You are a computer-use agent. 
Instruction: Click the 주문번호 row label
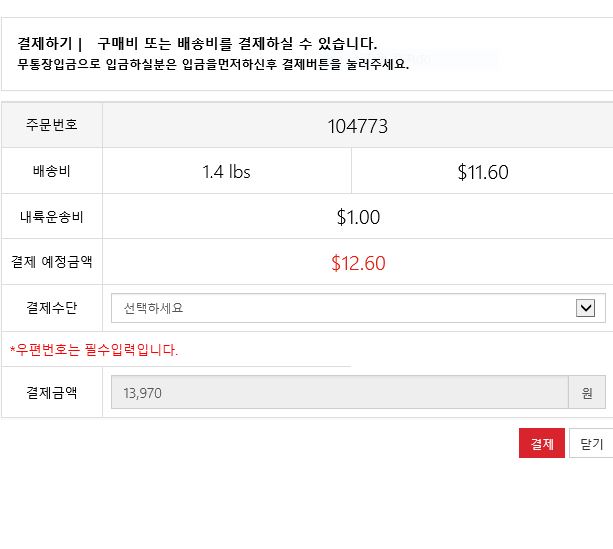[x=52, y=126]
